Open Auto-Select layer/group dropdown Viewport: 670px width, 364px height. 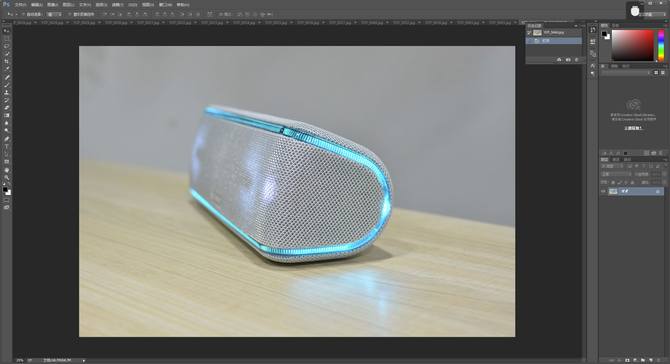(55, 14)
